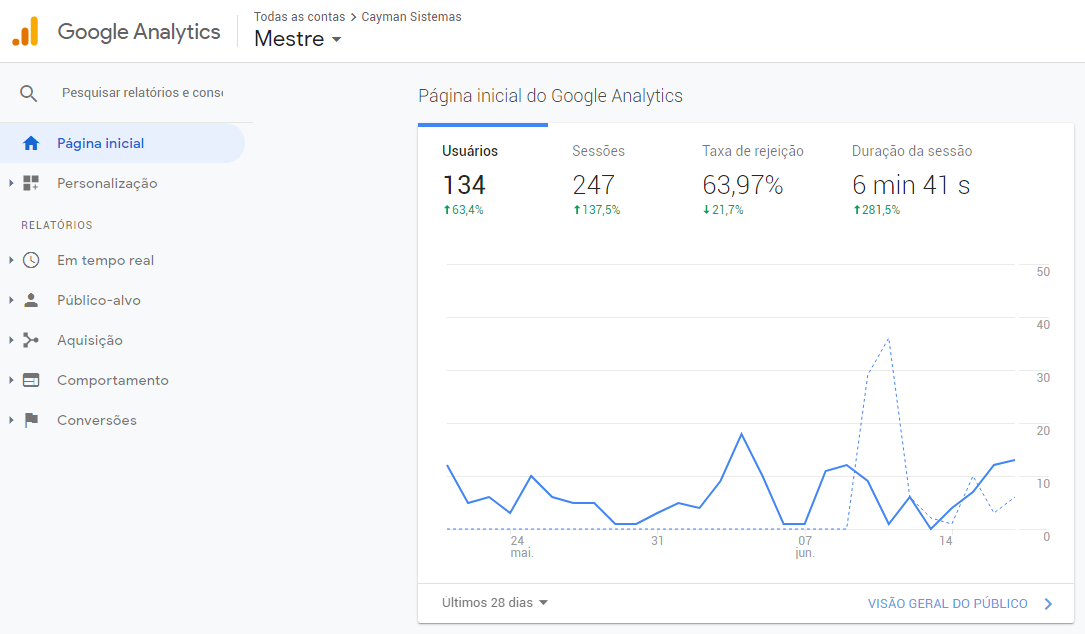The image size is (1085, 634).
Task: Click the 63,4% users change indicator
Action: pos(464,210)
